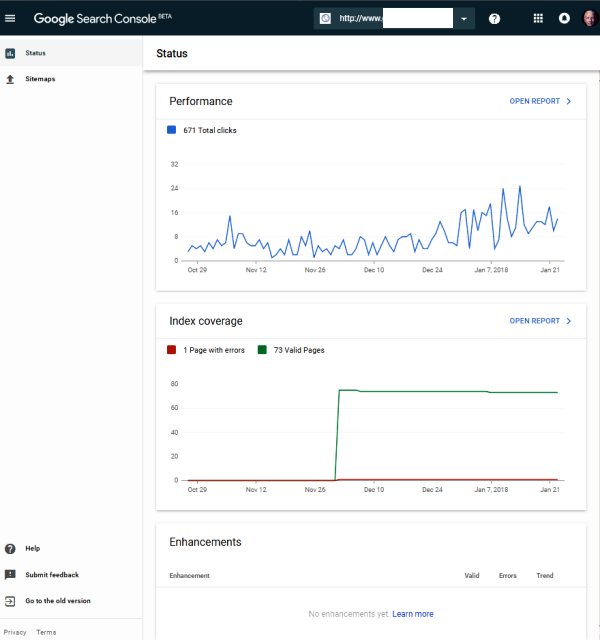Click the green Valid Pages swatch
600x640 pixels.
[262, 350]
